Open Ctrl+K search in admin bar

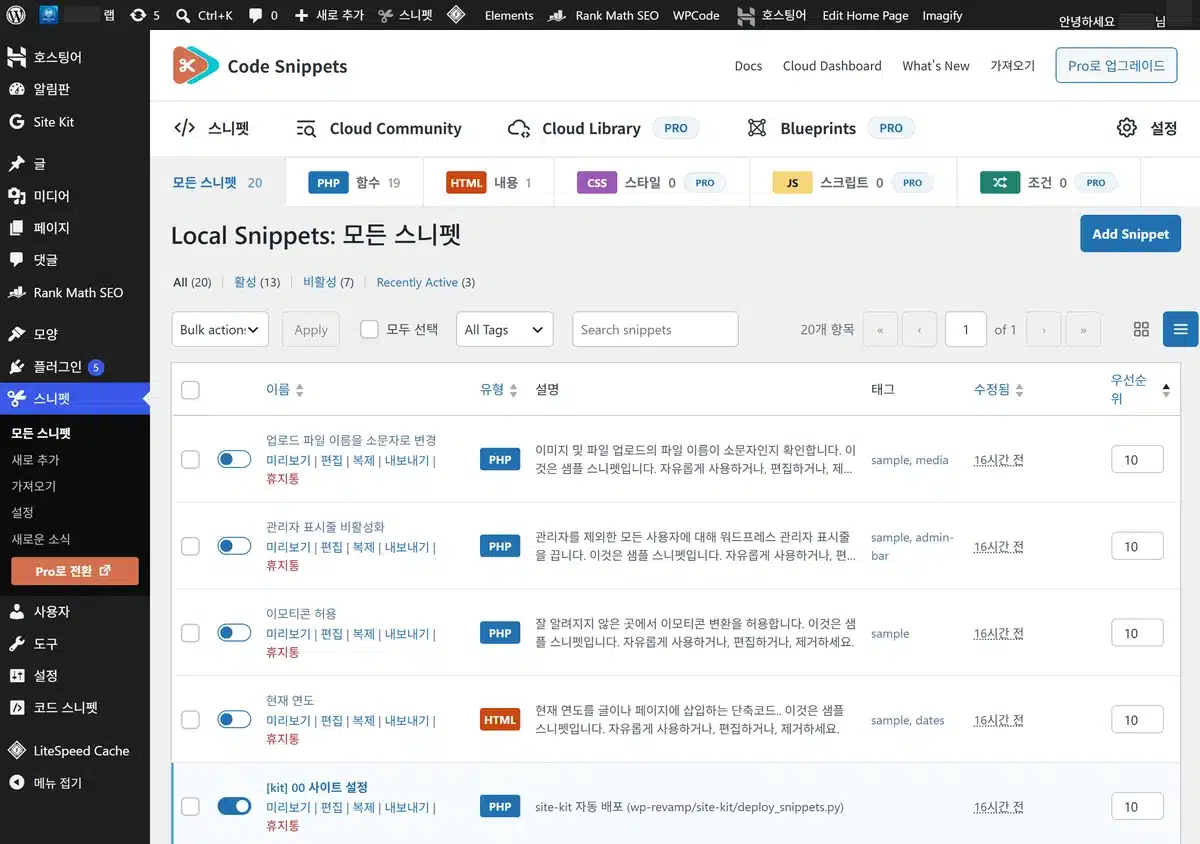click(x=203, y=15)
